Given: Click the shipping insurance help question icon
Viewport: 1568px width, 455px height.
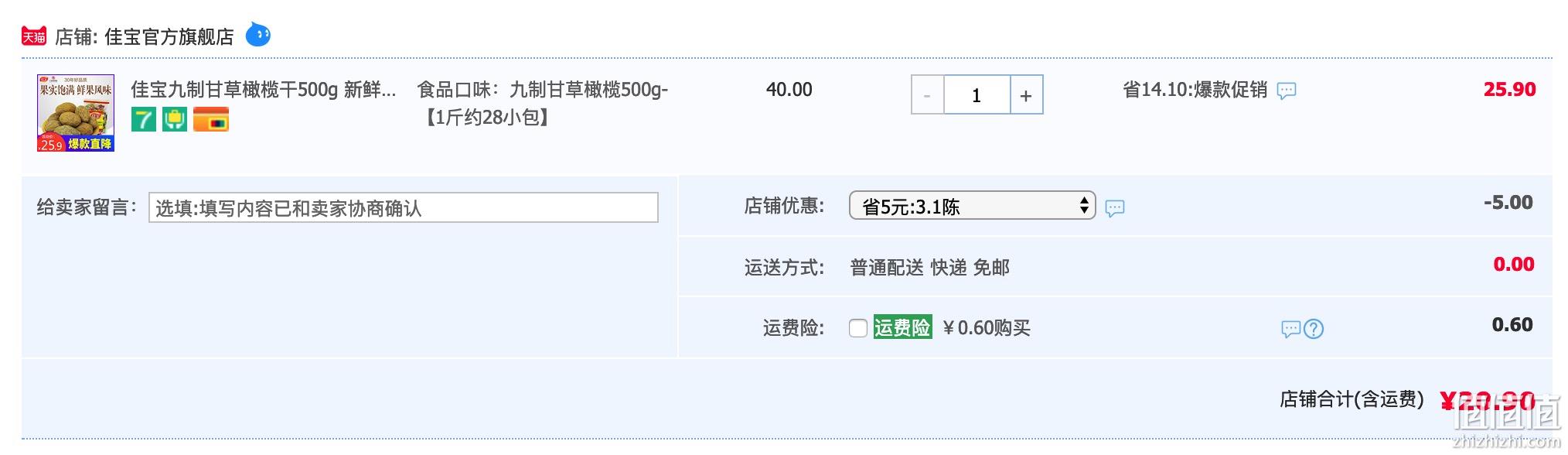Looking at the screenshot, I should click(x=1314, y=329).
